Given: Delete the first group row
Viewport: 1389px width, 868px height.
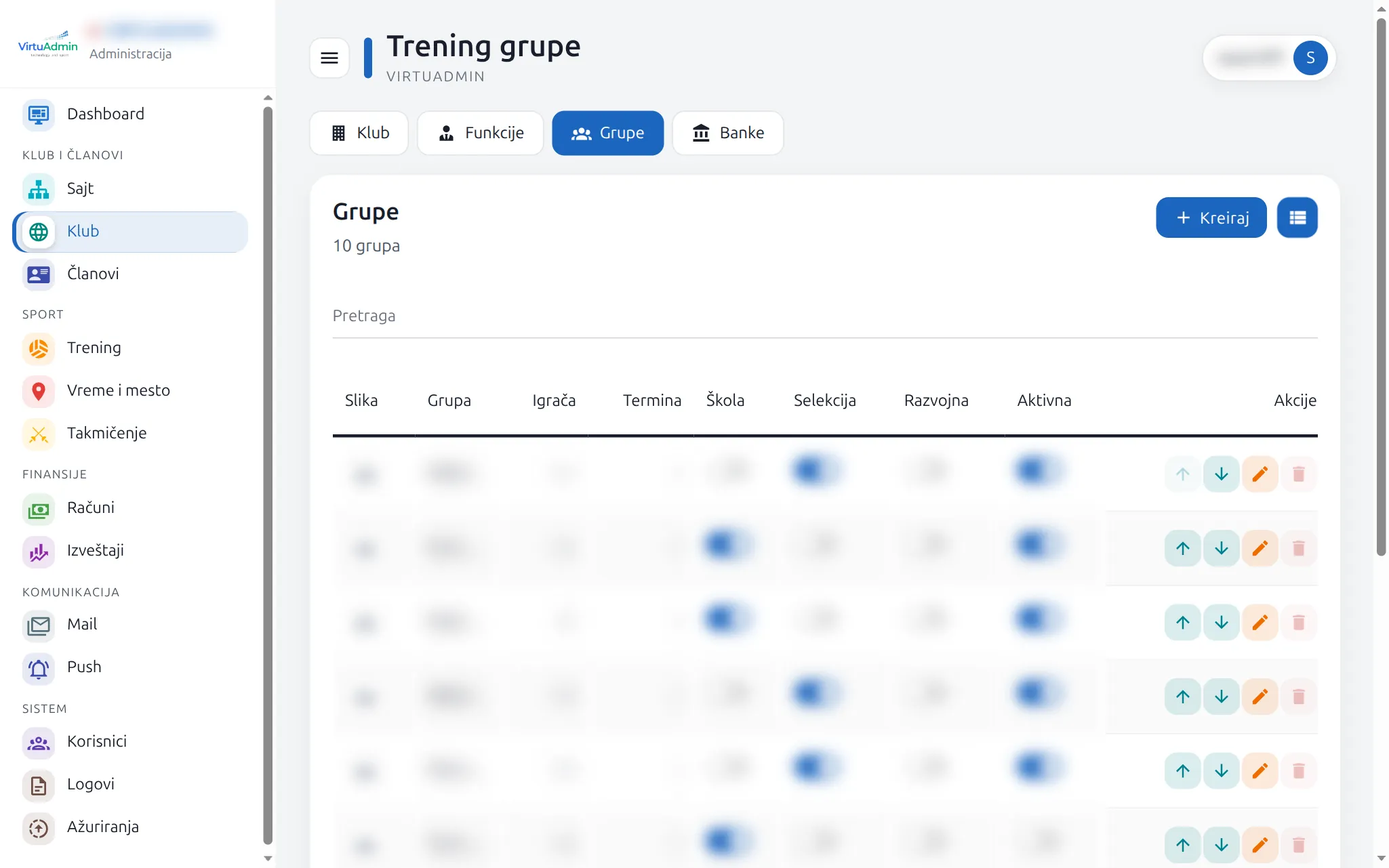Looking at the screenshot, I should click(1298, 474).
